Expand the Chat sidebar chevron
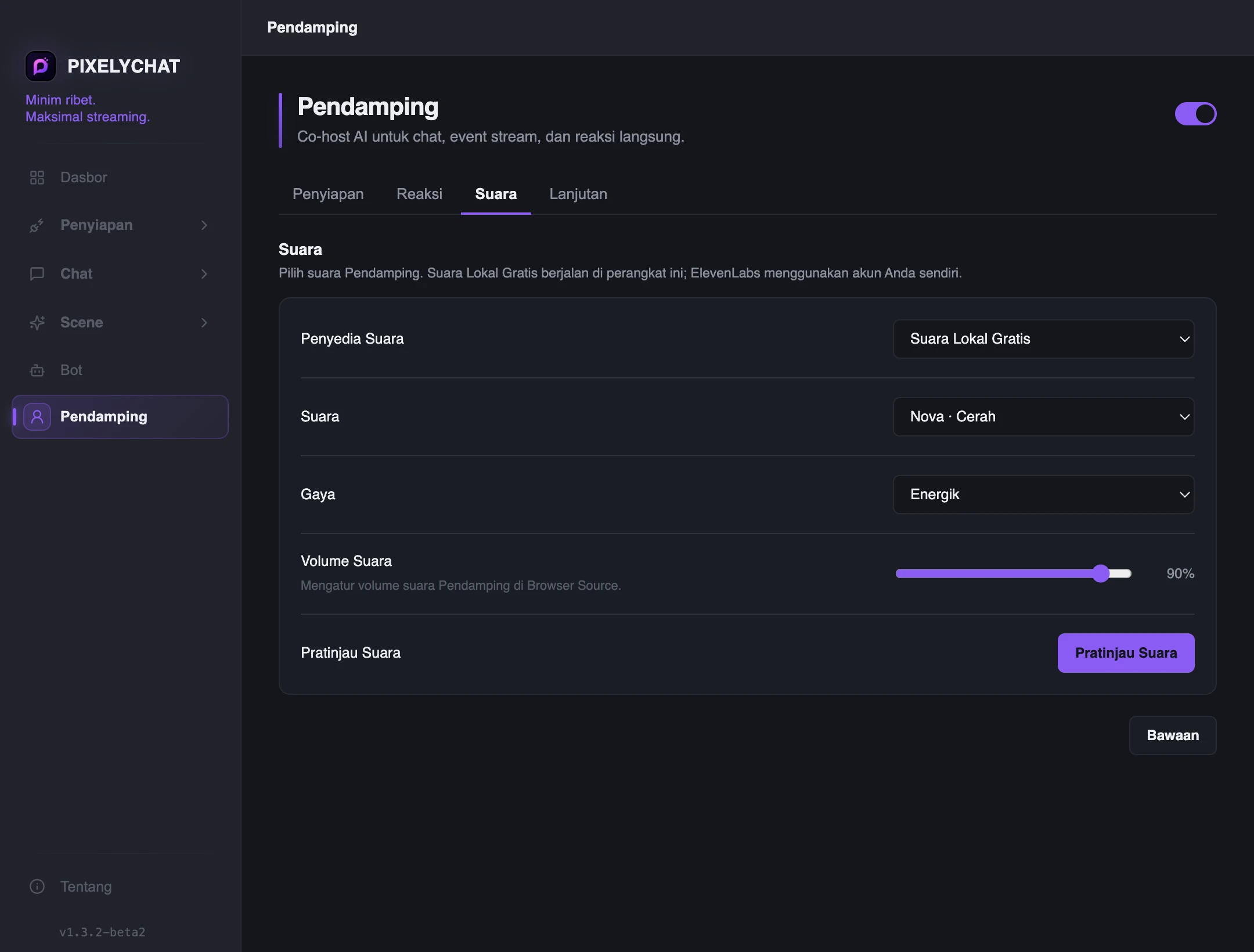This screenshot has height=952, width=1254. [204, 274]
